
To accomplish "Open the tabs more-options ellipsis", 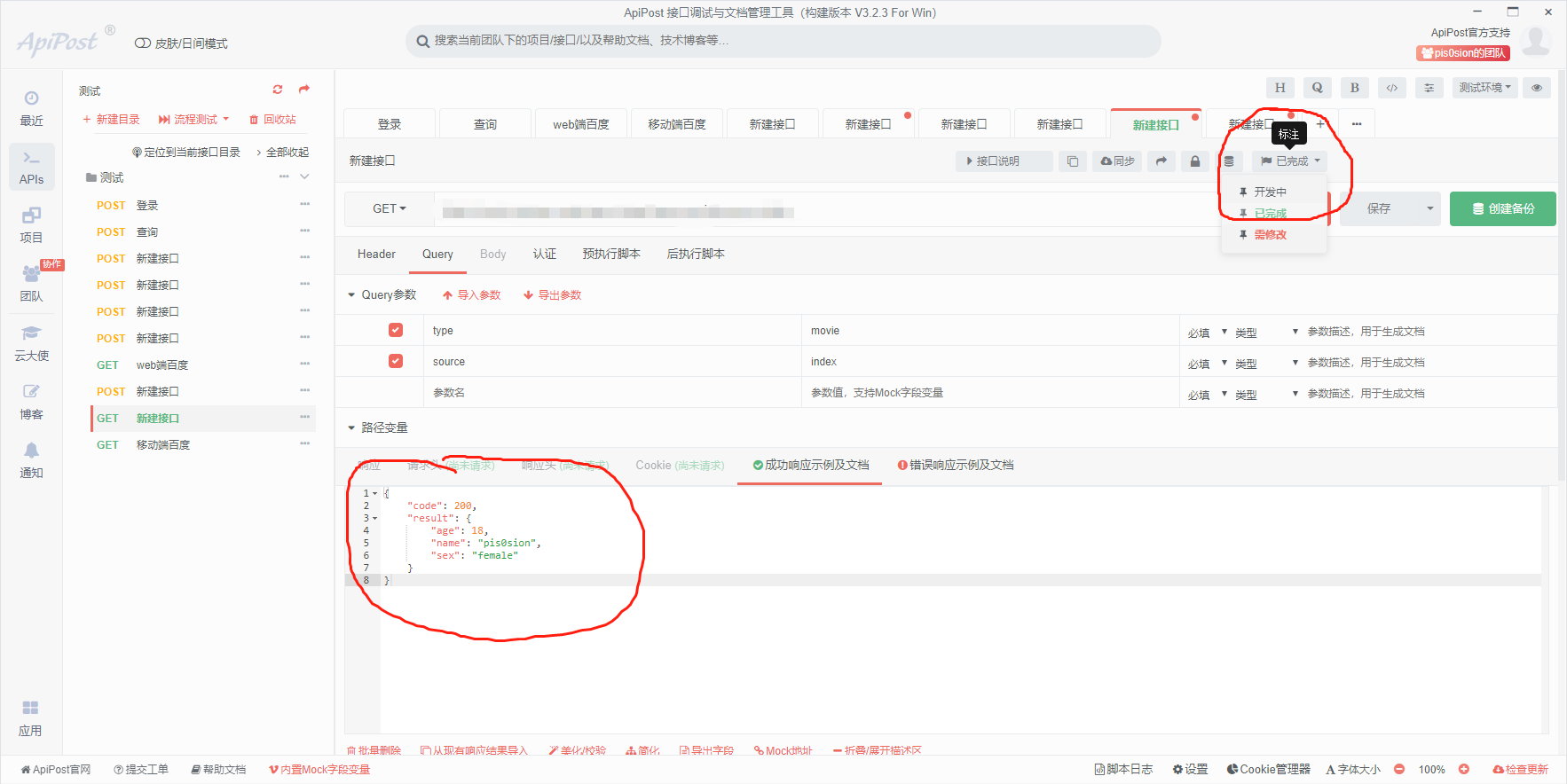I will coord(1357,124).
